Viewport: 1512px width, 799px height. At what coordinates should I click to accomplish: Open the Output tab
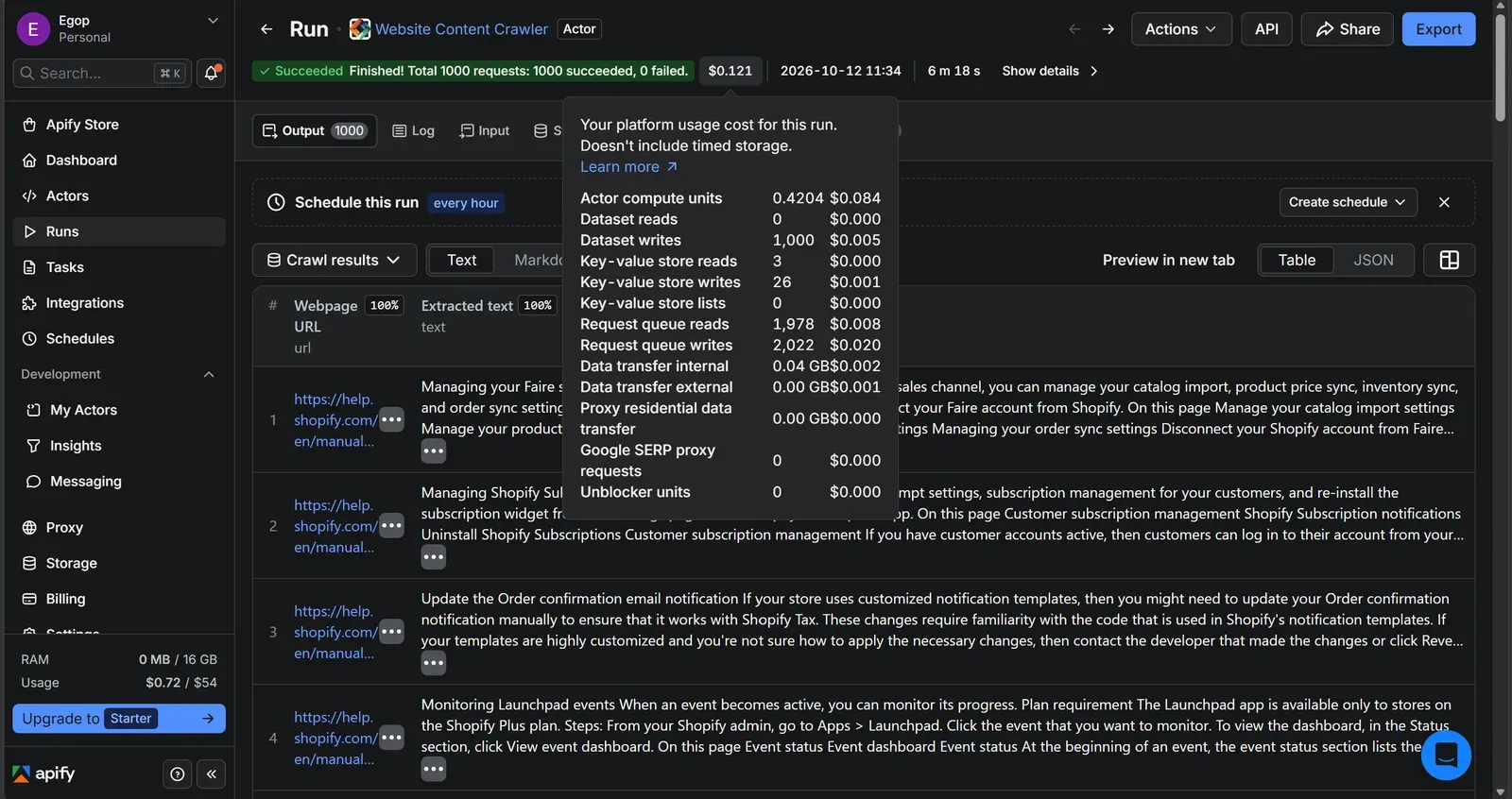314,130
